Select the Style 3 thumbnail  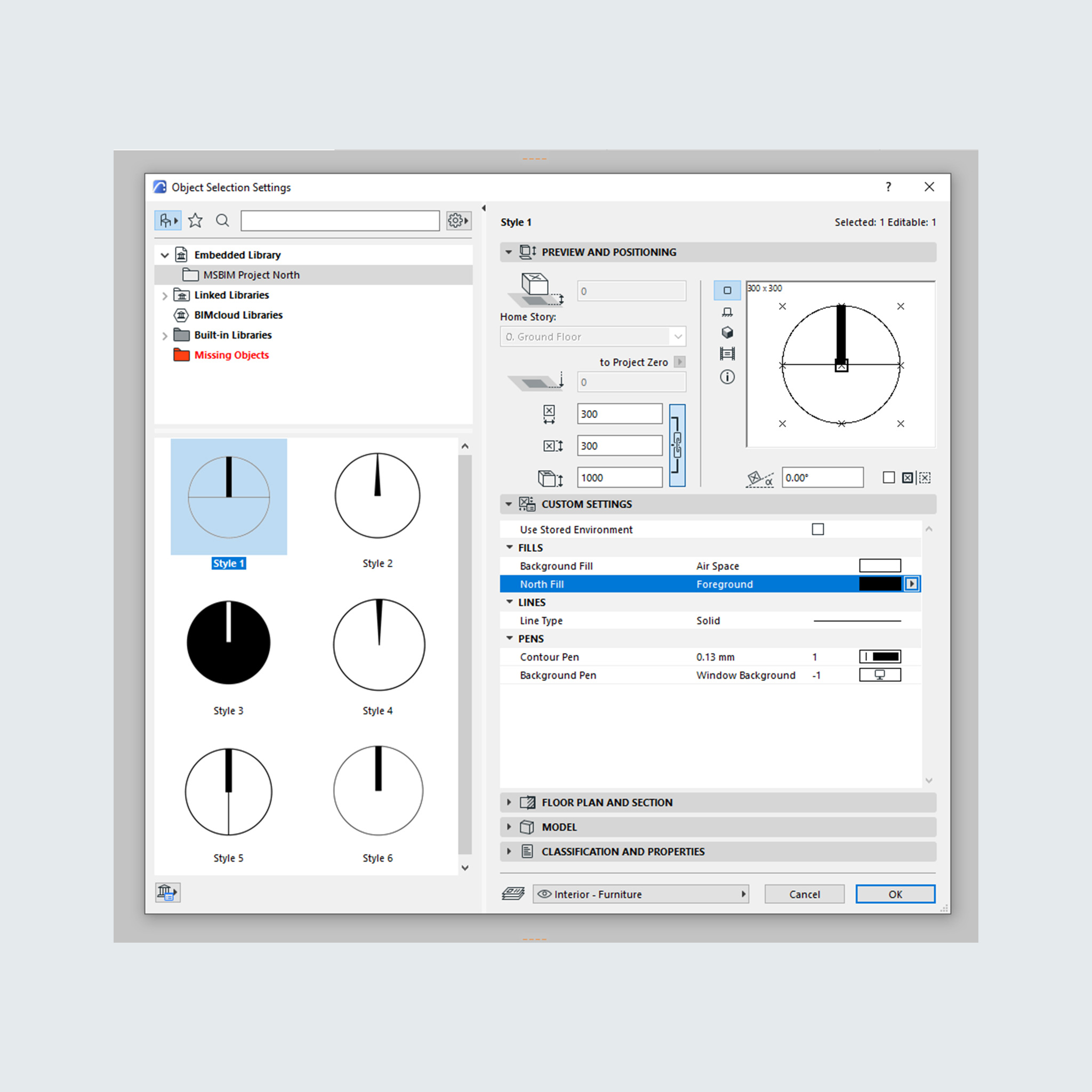pyautogui.click(x=228, y=643)
